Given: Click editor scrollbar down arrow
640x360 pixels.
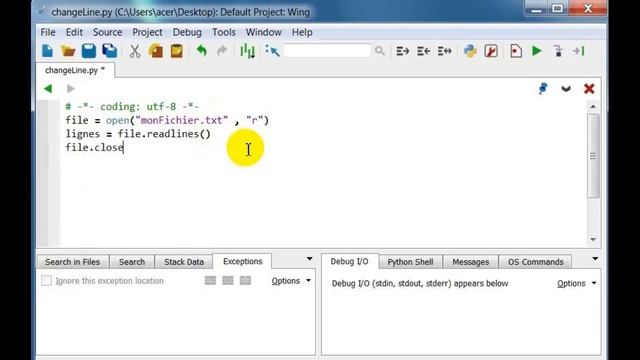Looking at the screenshot, I should coord(593,240).
